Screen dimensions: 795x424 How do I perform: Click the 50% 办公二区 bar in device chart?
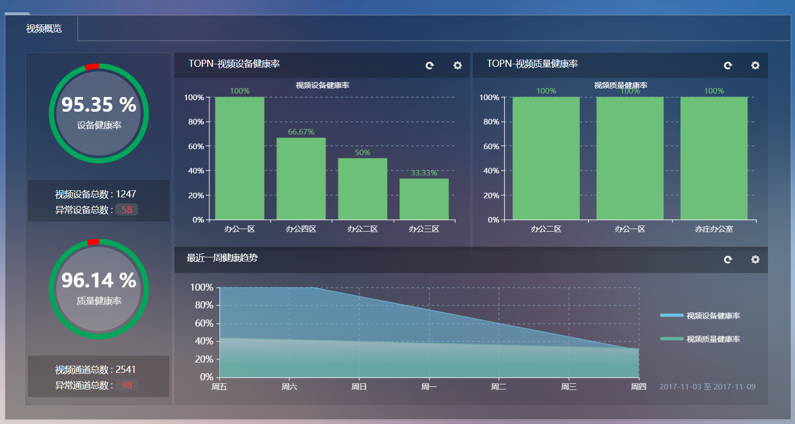pyautogui.click(x=362, y=188)
